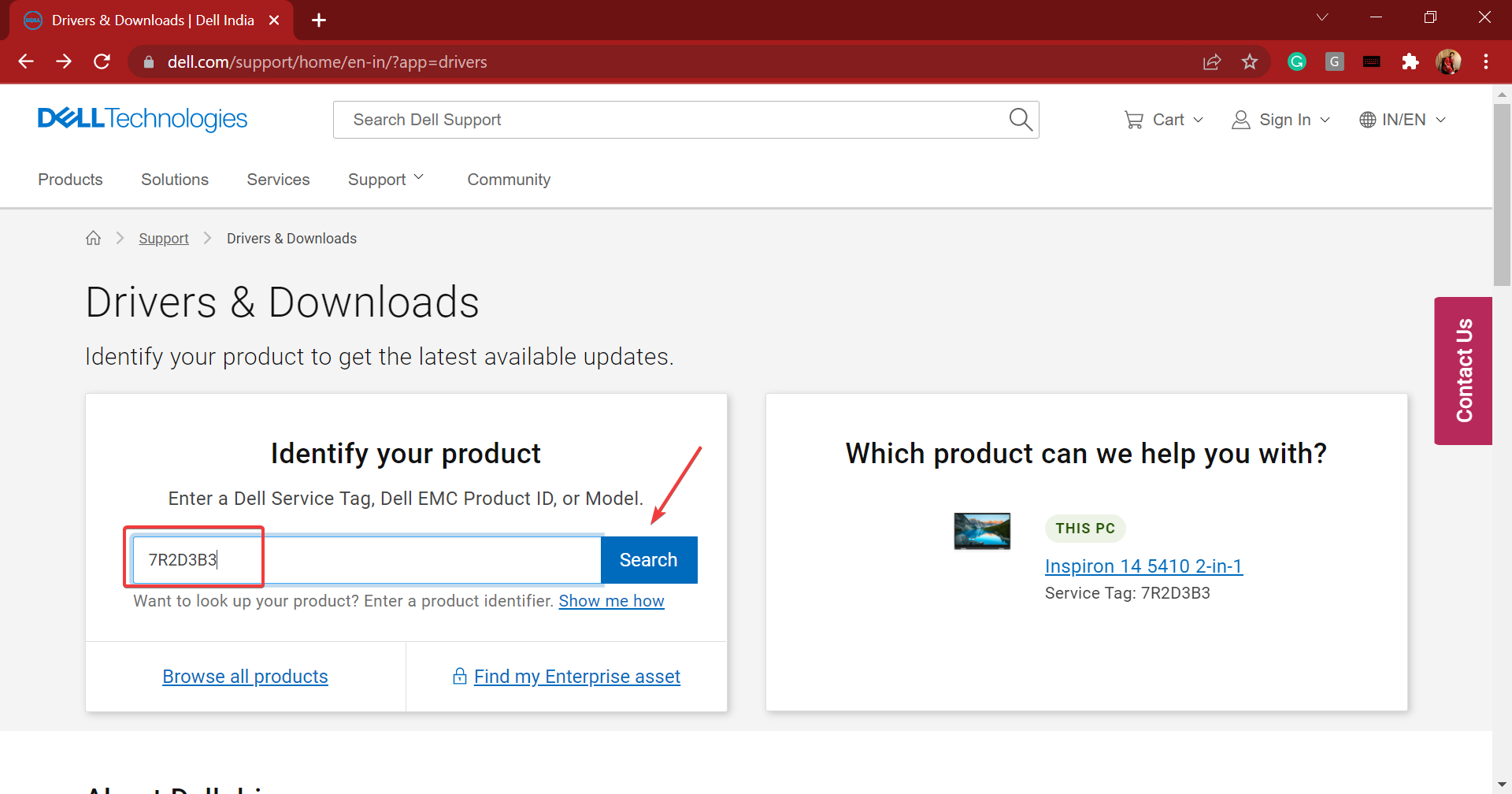This screenshot has width=1512, height=794.
Task: Select Products in the navigation bar
Action: coord(70,179)
